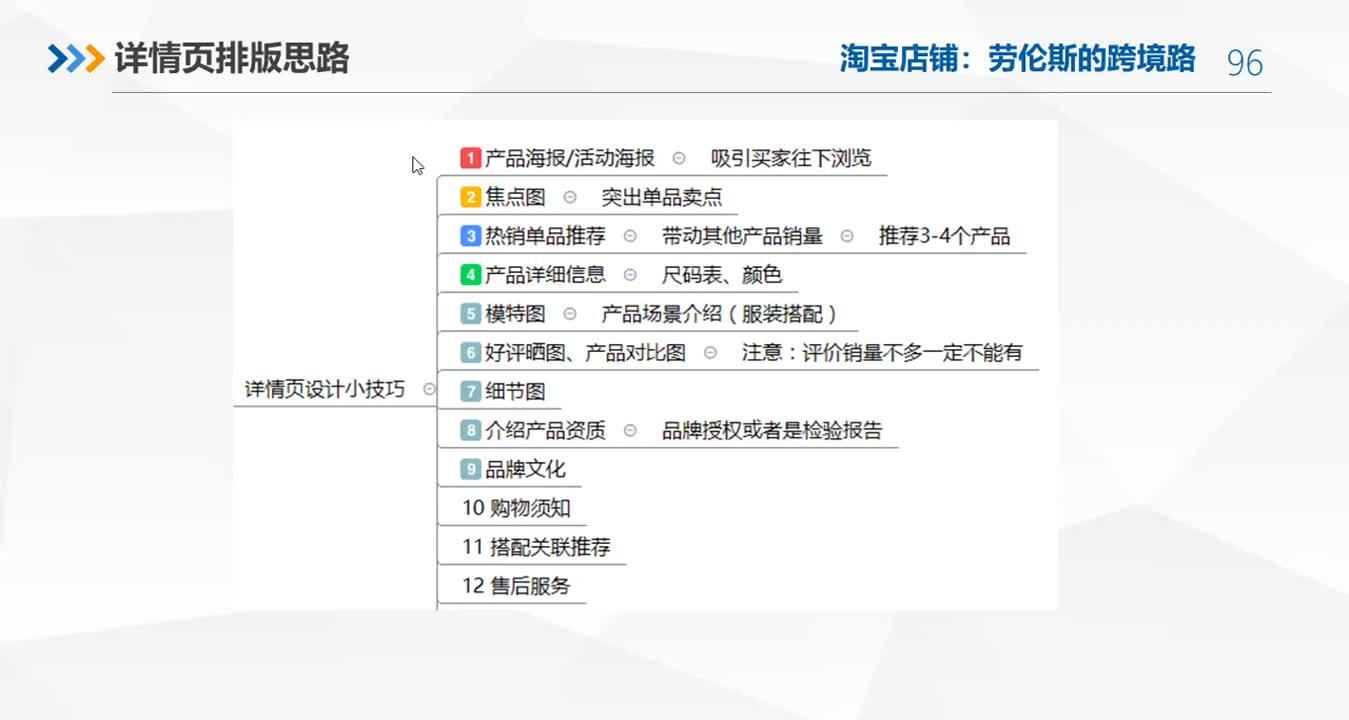This screenshot has width=1349, height=720.
Task: Click the blue-orange triple chevron logo
Action: click(x=76, y=59)
